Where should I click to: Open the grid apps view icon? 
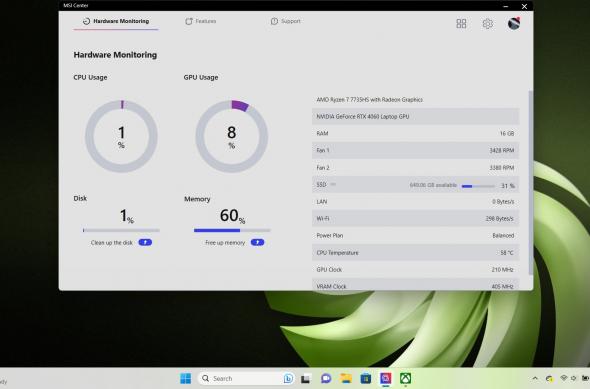461,24
